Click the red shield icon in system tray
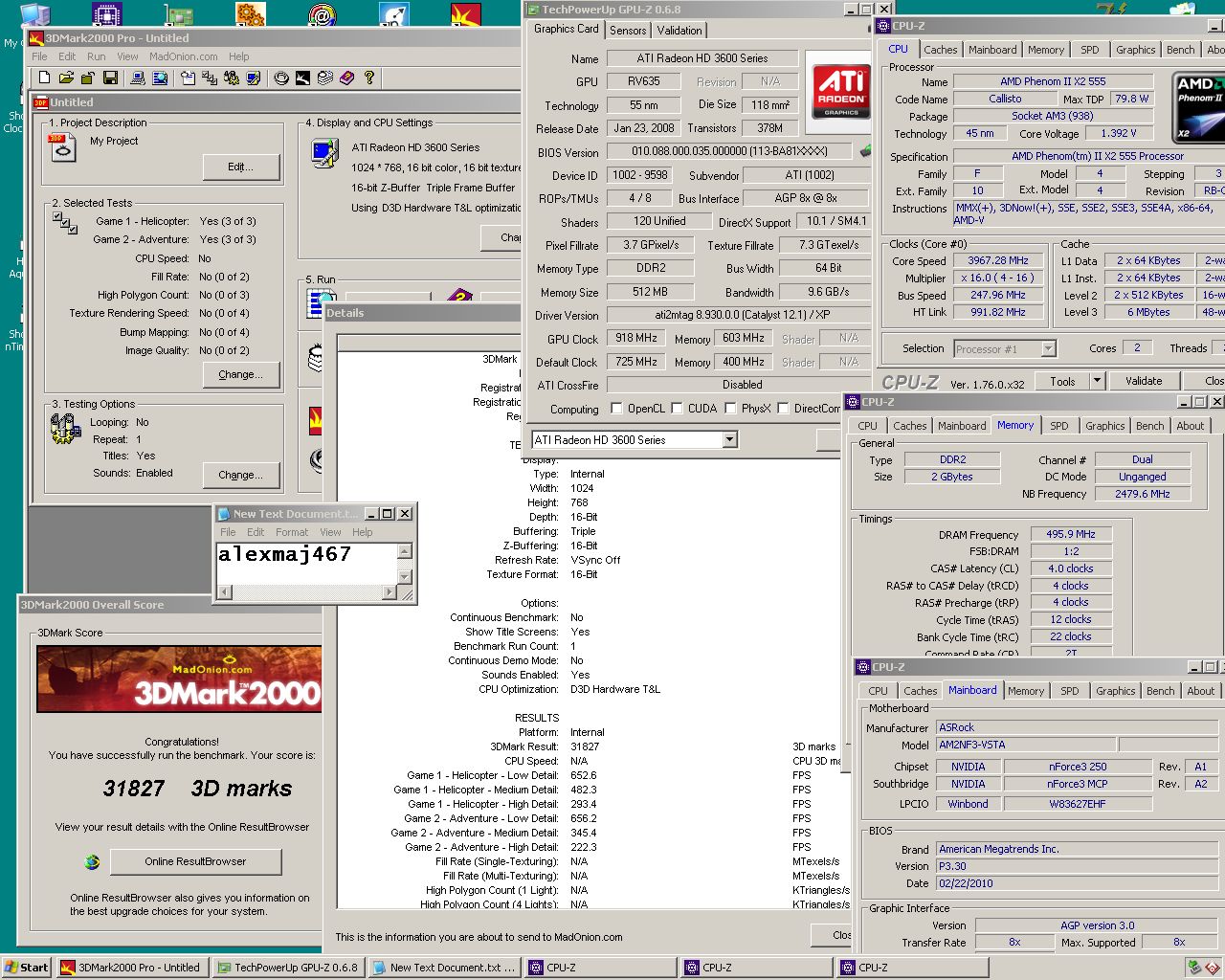 click(1213, 968)
